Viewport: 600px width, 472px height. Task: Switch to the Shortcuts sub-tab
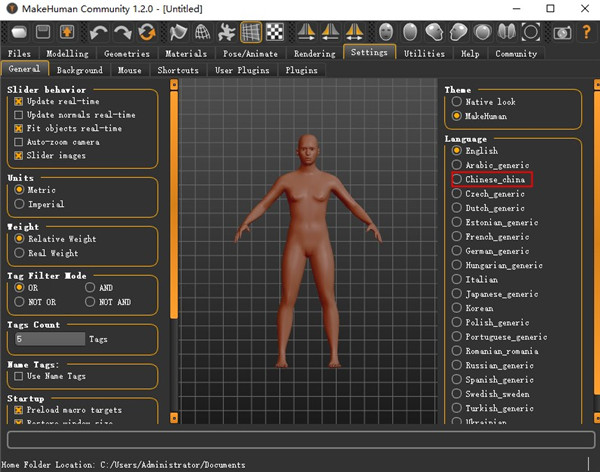(x=176, y=71)
